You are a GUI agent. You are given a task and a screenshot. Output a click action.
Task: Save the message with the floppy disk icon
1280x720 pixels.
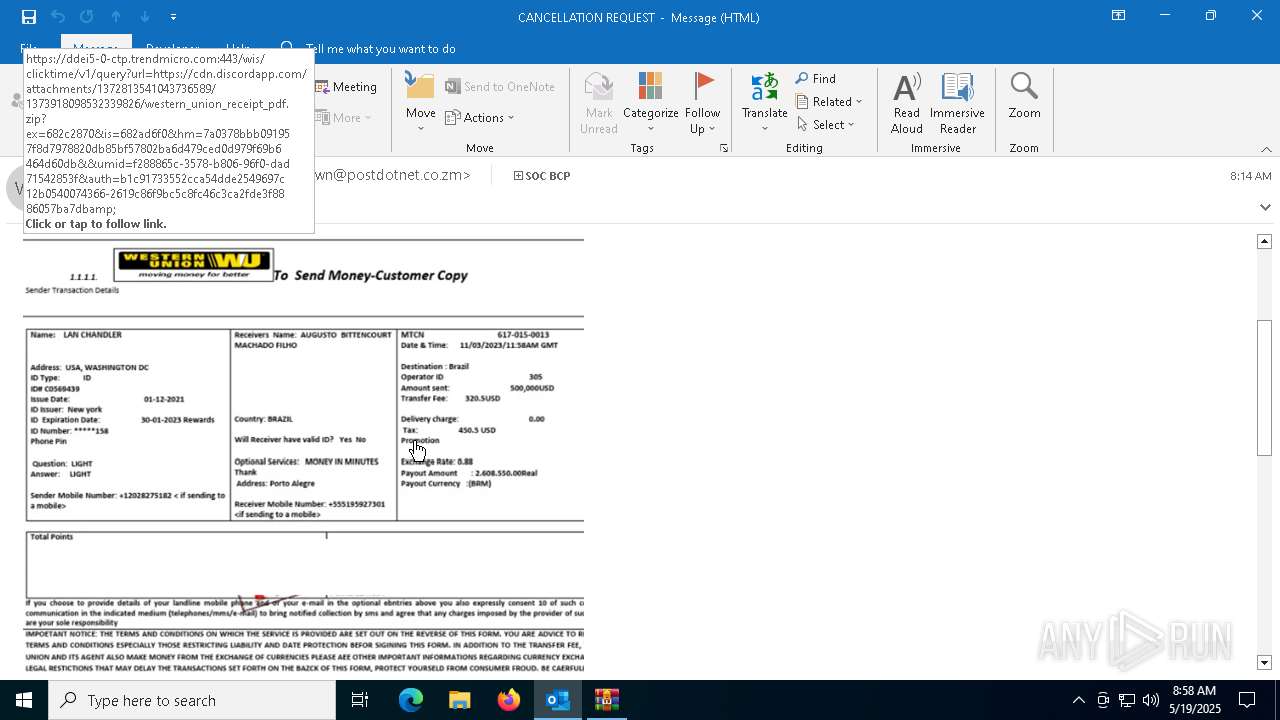pyautogui.click(x=29, y=17)
